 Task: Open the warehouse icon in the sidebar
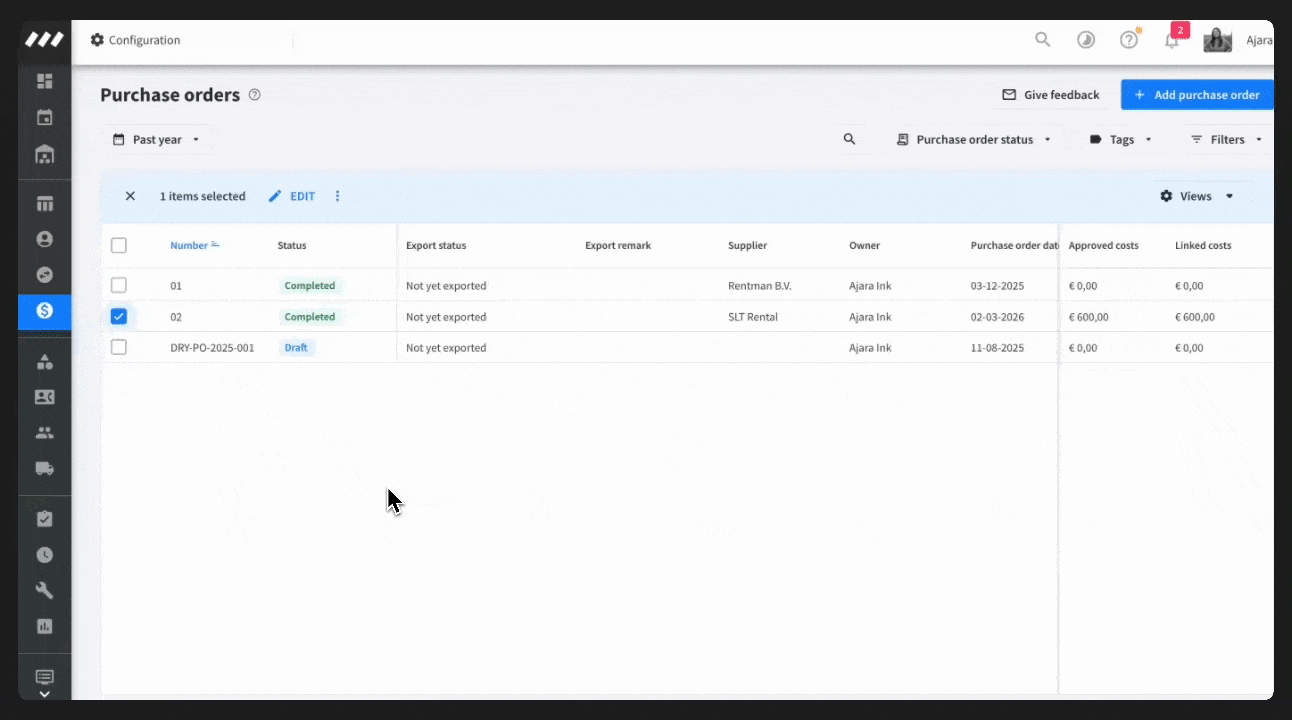(44, 154)
